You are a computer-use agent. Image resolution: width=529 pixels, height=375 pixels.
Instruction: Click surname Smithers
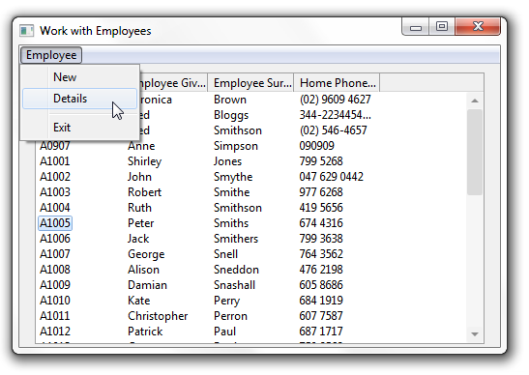click(x=236, y=239)
